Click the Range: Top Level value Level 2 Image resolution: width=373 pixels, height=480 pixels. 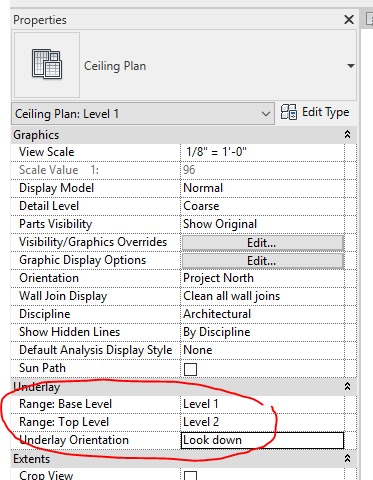click(201, 422)
